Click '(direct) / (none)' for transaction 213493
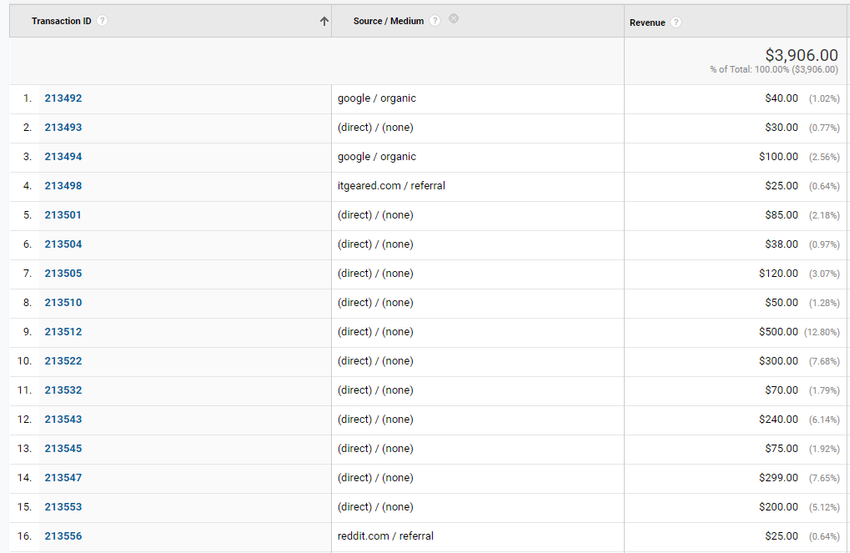 coord(375,127)
